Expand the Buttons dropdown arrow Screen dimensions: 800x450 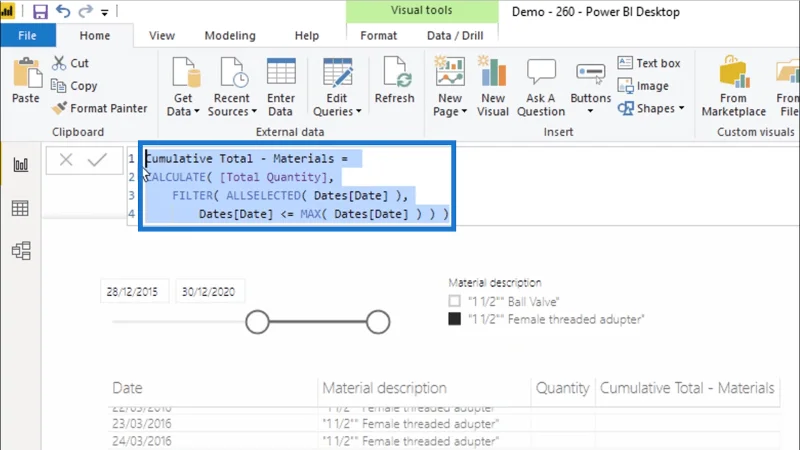coord(590,111)
